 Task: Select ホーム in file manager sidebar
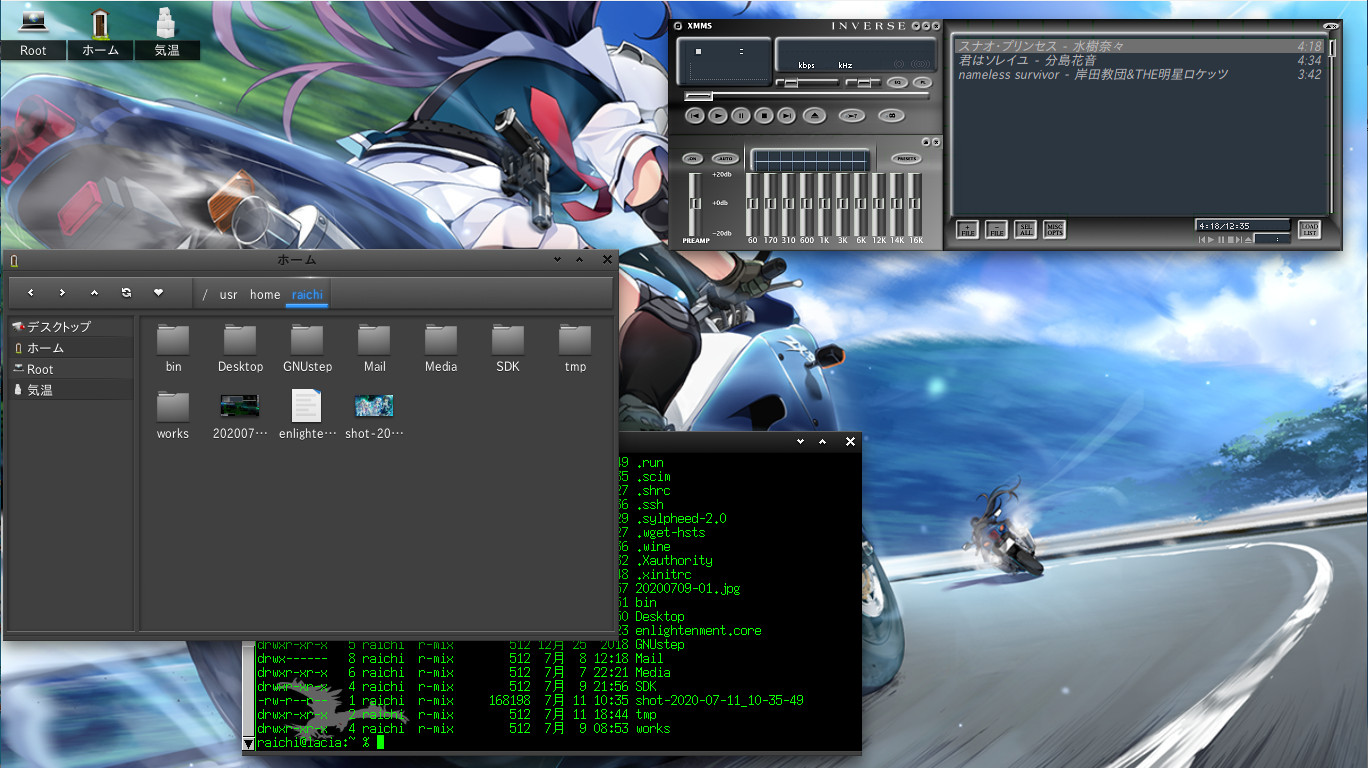[x=70, y=348]
